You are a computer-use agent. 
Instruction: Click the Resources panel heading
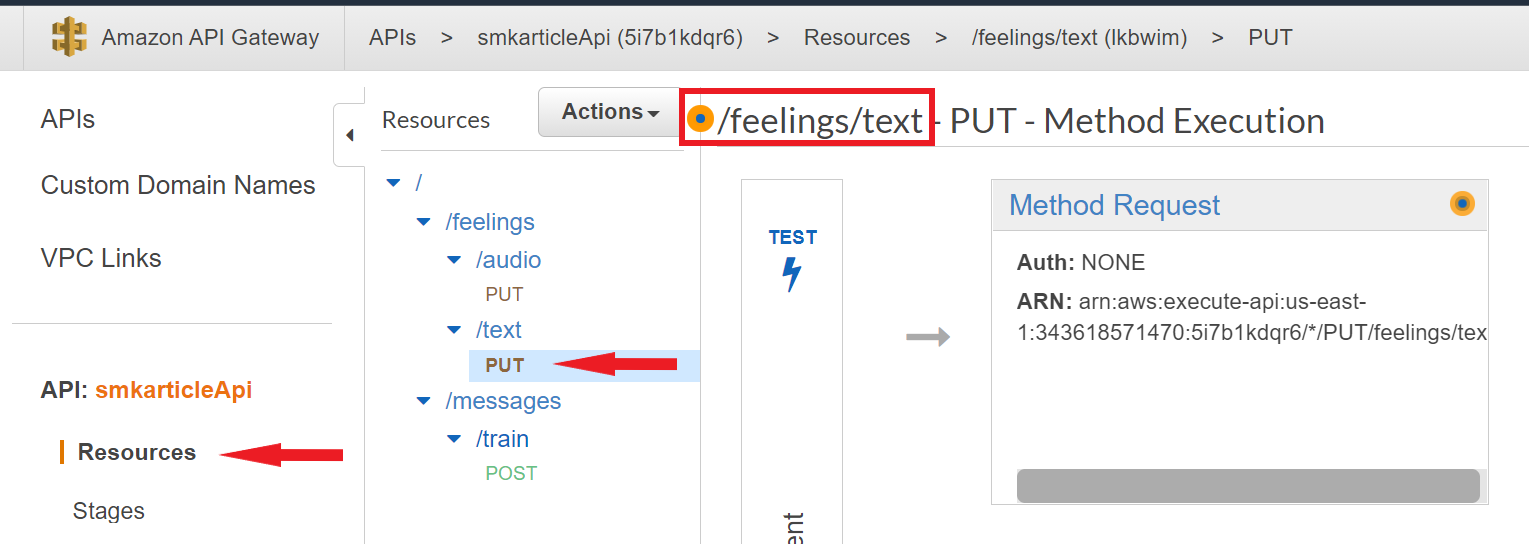tap(436, 120)
